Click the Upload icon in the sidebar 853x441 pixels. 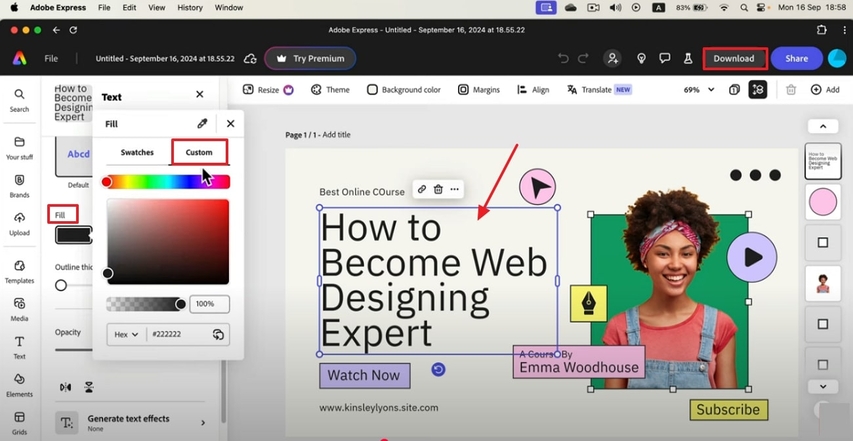[x=19, y=224]
